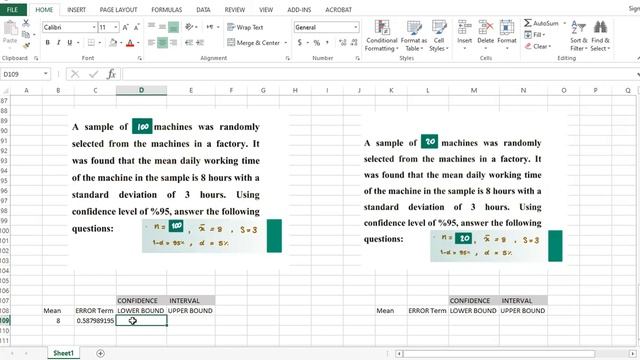The width and height of the screenshot is (640, 360).
Task: Select Top Align icon
Action: [151, 27]
